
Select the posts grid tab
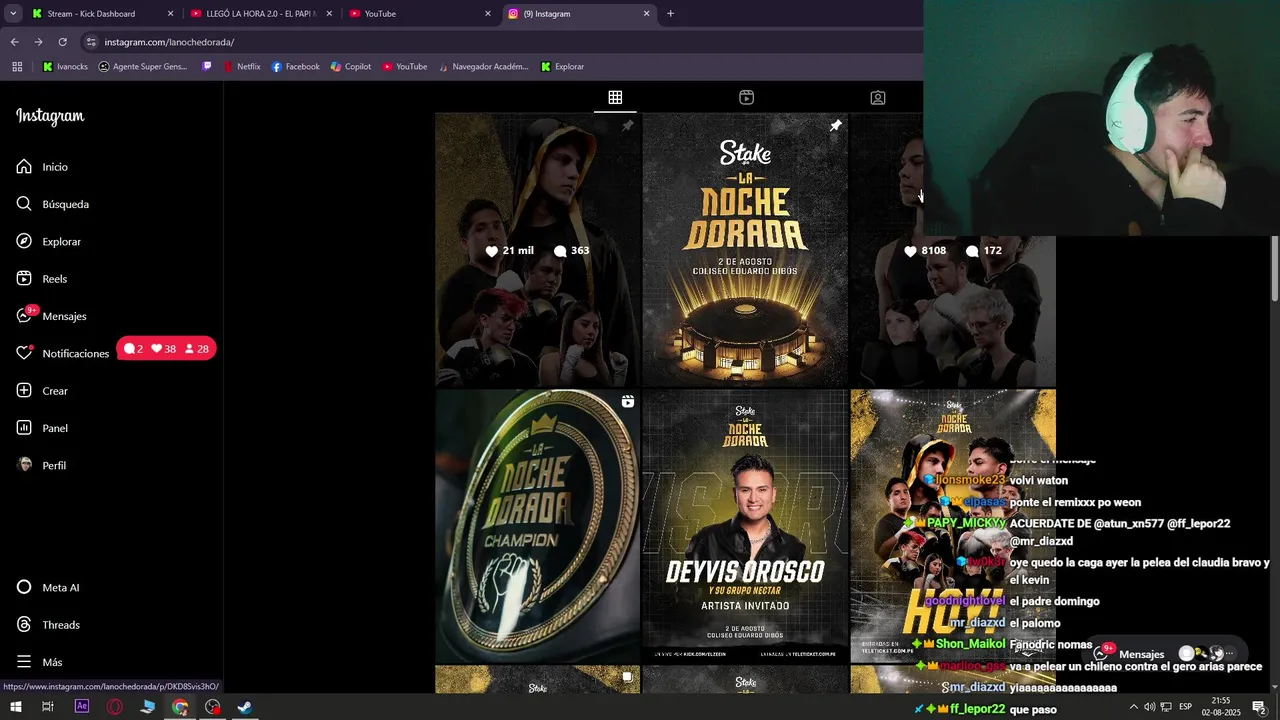click(x=615, y=97)
